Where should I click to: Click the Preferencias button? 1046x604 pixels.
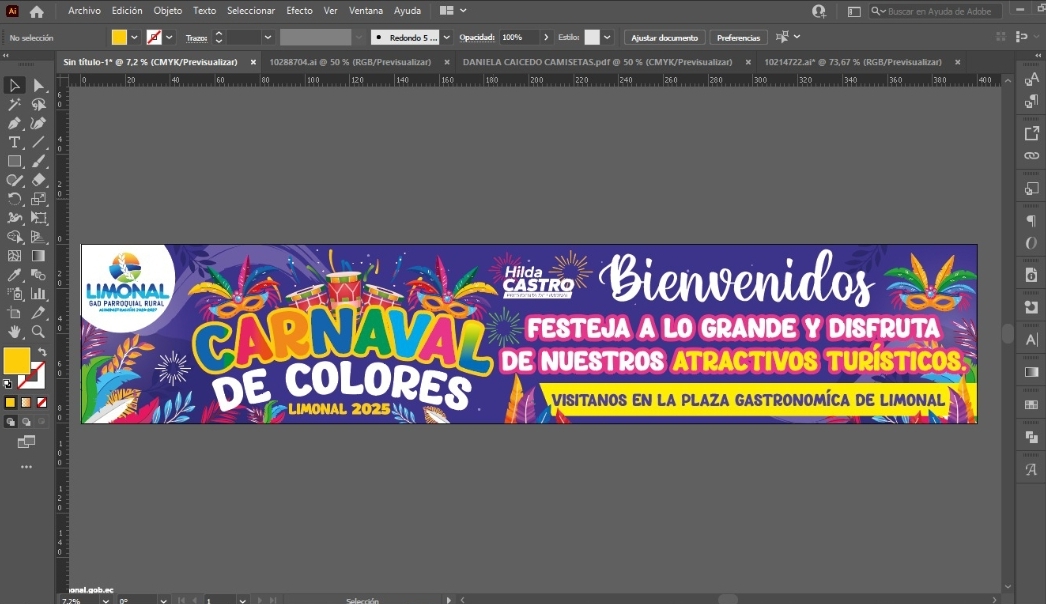[738, 37]
